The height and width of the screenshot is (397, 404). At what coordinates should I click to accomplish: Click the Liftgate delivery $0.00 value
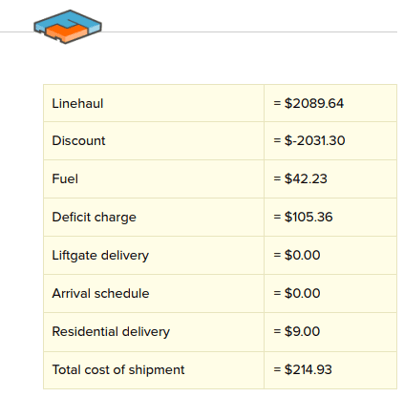297,255
